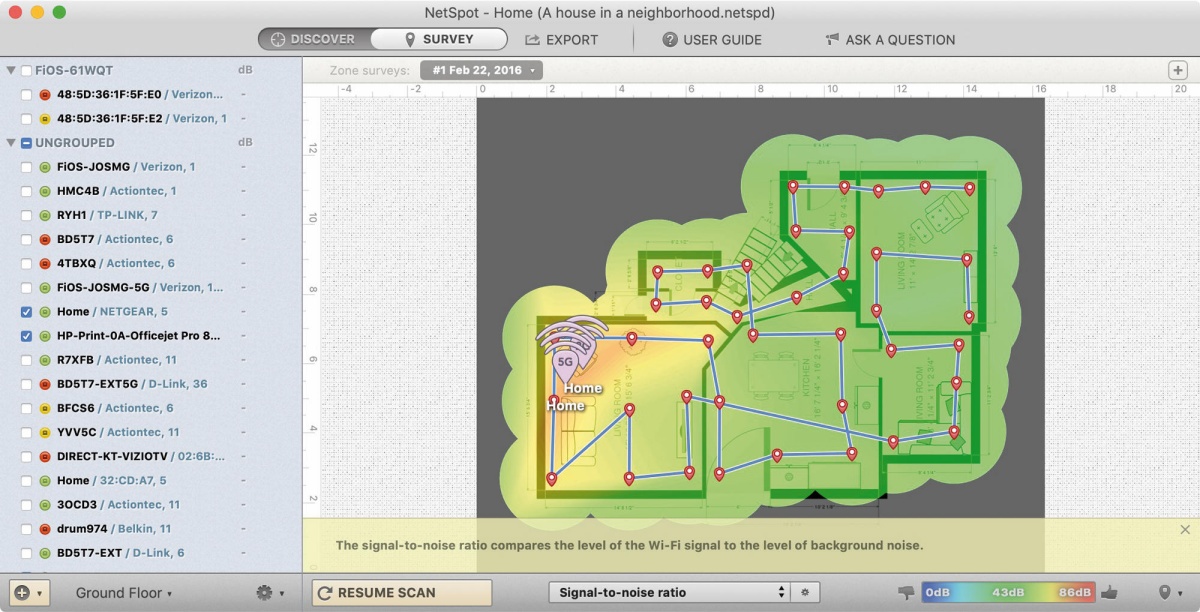Click the EXPORT button
The height and width of the screenshot is (612, 1200).
pos(561,40)
